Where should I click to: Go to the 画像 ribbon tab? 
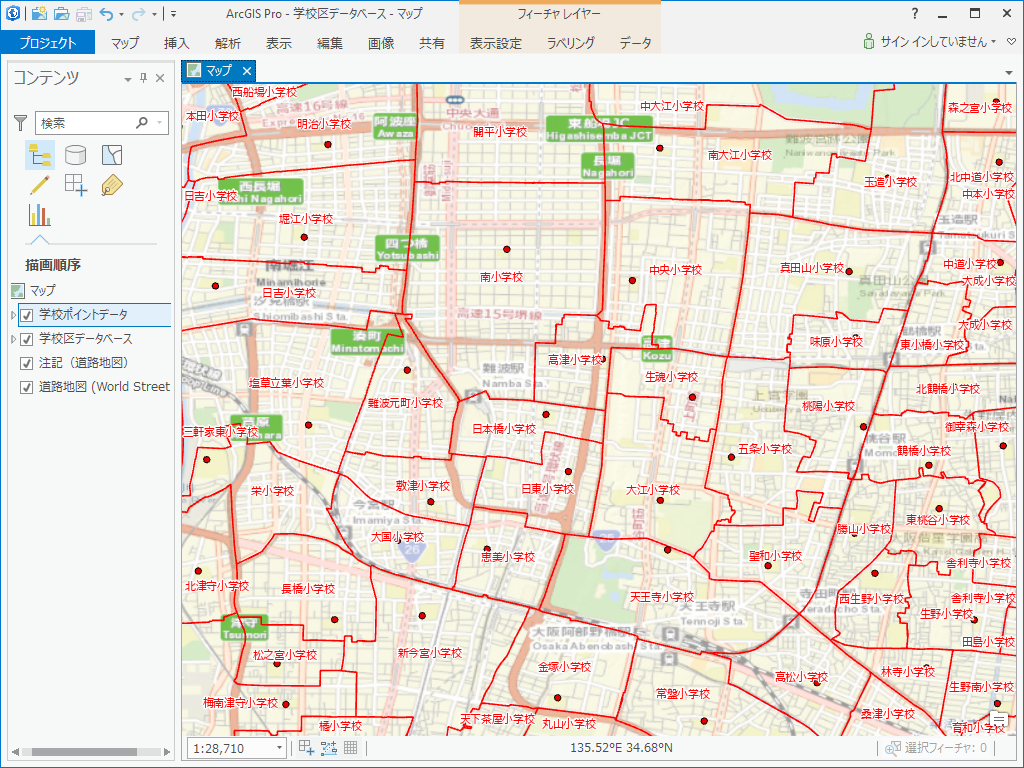tap(381, 43)
